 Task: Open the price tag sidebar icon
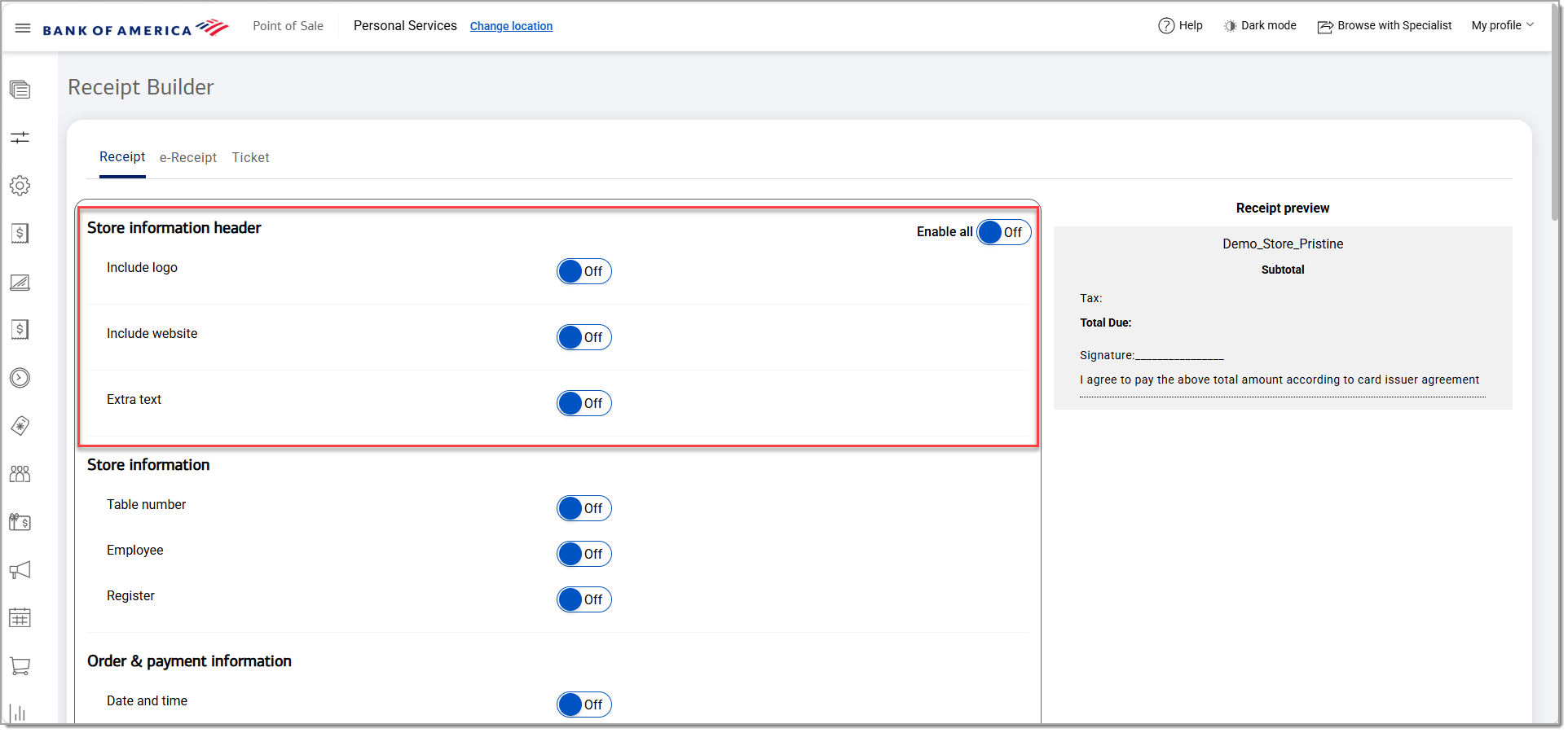tap(20, 426)
